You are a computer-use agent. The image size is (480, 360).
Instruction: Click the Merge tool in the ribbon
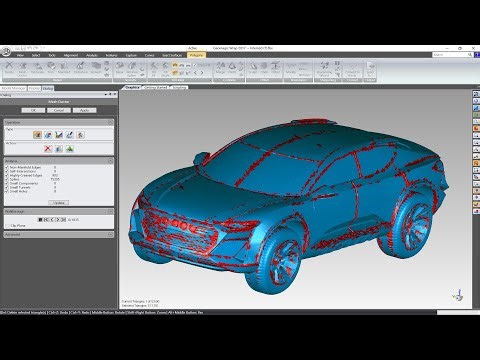coord(221,68)
